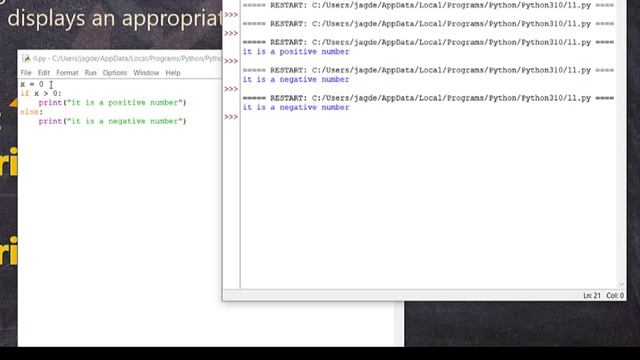Open the Run menu in editor window
Image resolution: width=640 pixels, height=360 pixels.
pos(91,73)
